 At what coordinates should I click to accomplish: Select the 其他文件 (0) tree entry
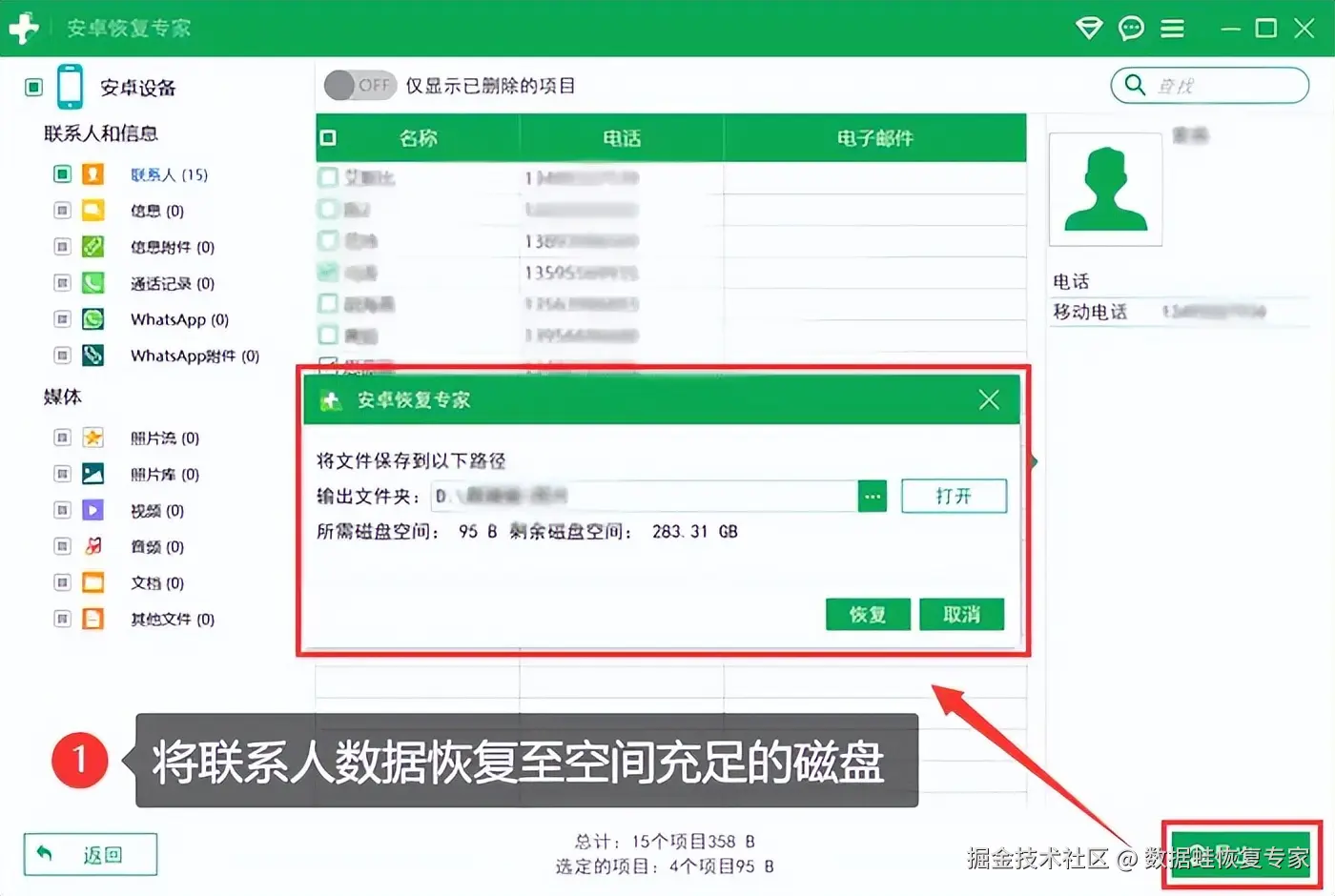coord(173,619)
